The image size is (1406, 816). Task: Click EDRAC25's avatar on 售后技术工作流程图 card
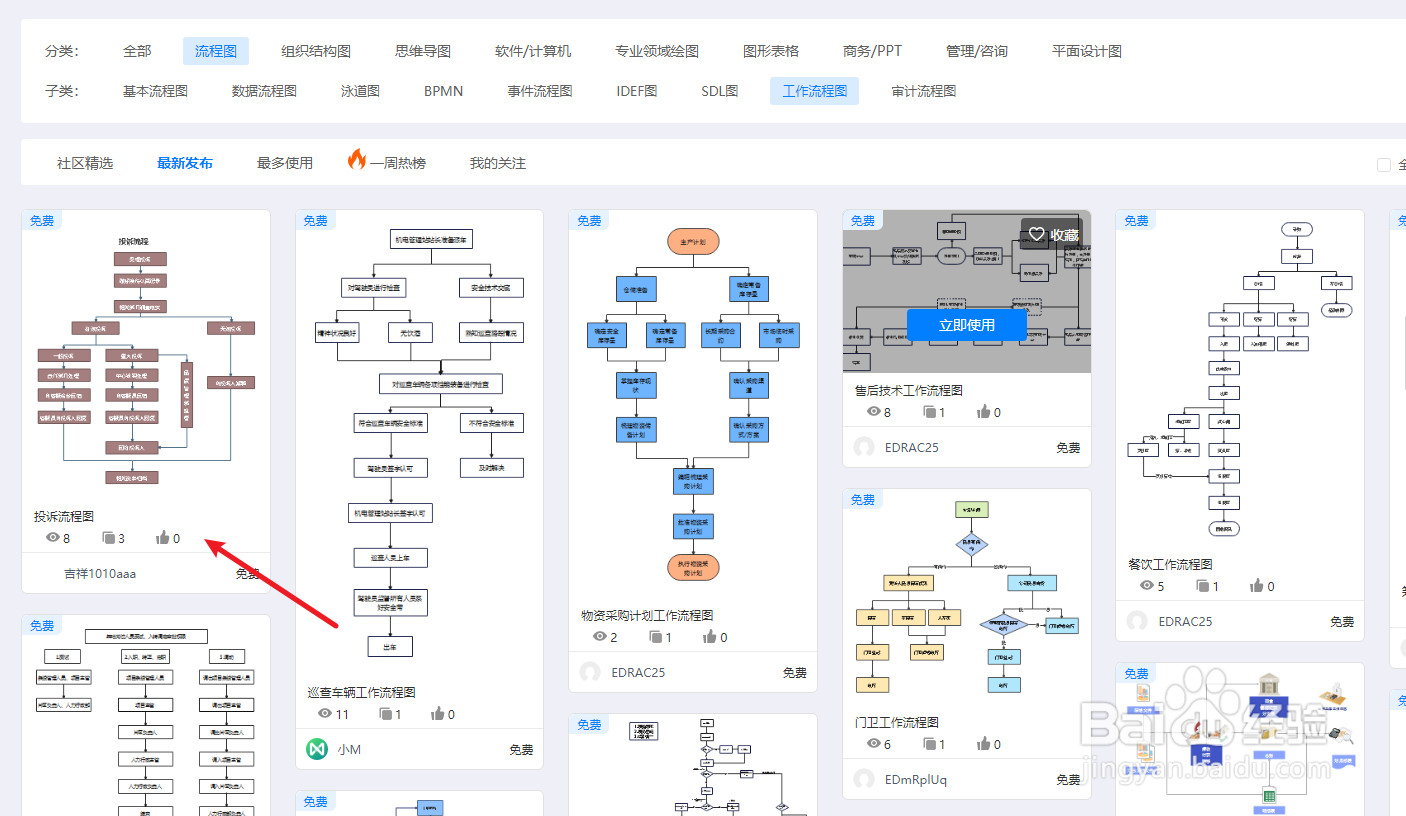[863, 447]
